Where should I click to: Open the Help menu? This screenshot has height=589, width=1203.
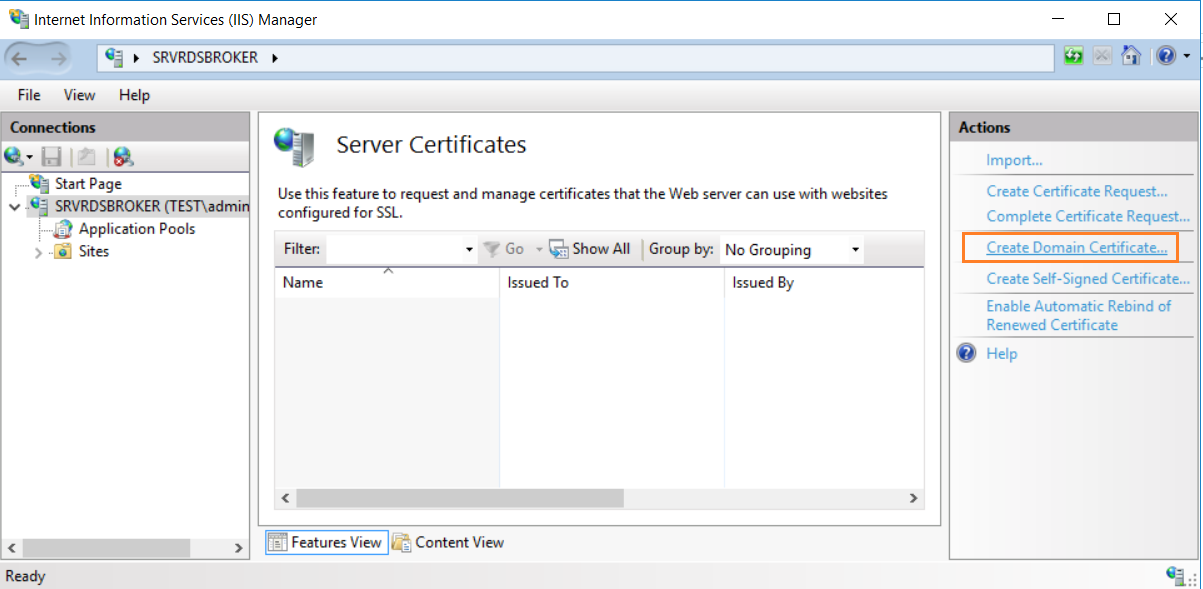[134, 95]
